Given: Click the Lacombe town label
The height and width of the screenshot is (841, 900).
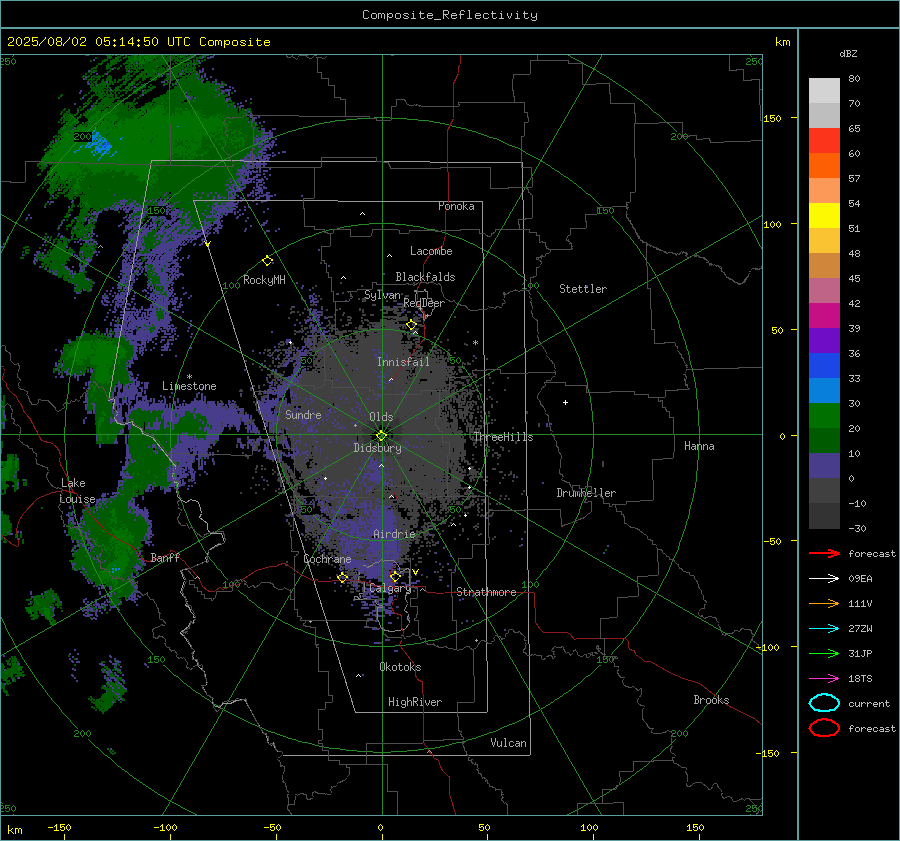Looking at the screenshot, I should point(431,251).
